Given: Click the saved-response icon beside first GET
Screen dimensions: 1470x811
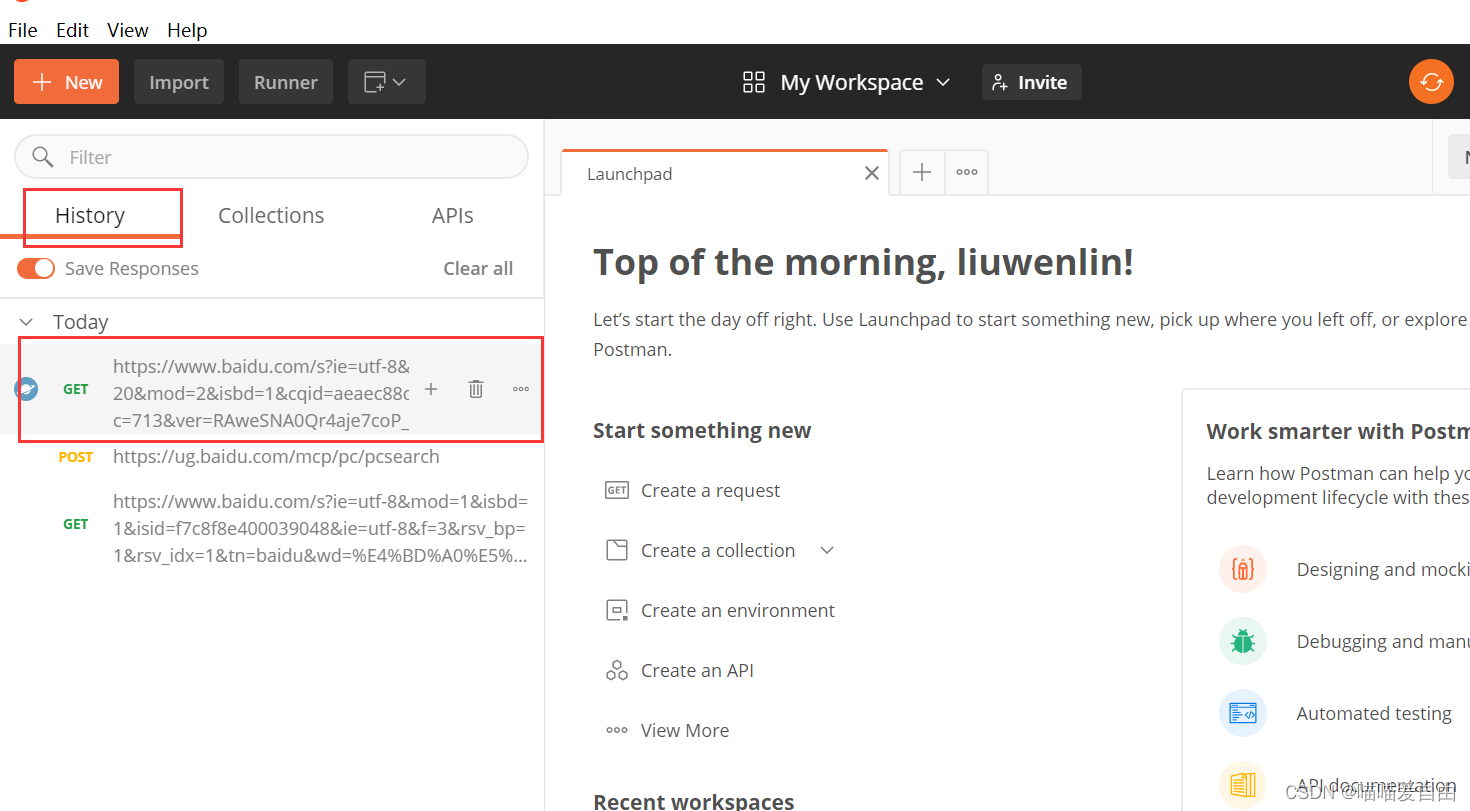Looking at the screenshot, I should click(27, 389).
